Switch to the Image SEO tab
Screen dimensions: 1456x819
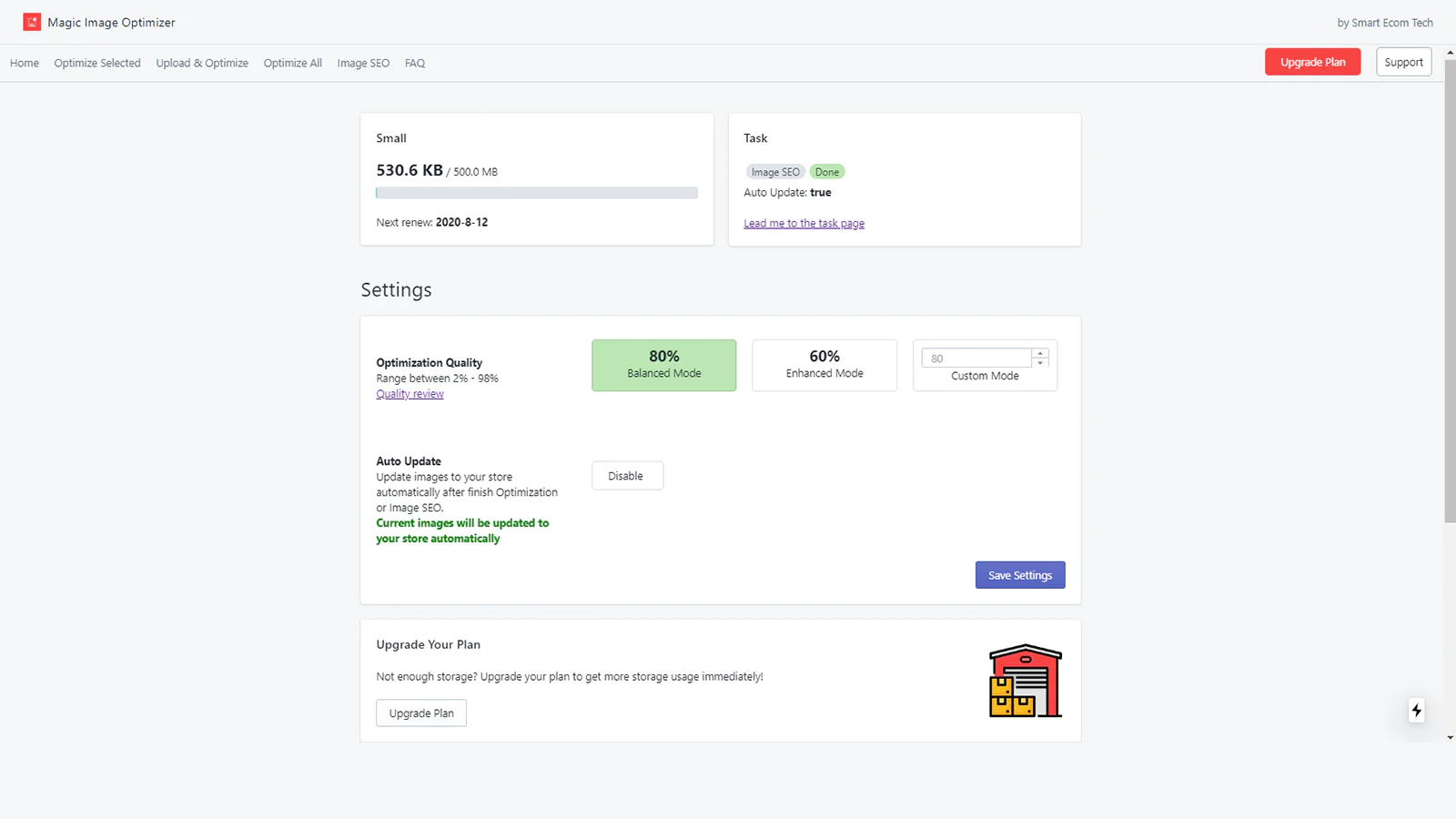click(363, 63)
